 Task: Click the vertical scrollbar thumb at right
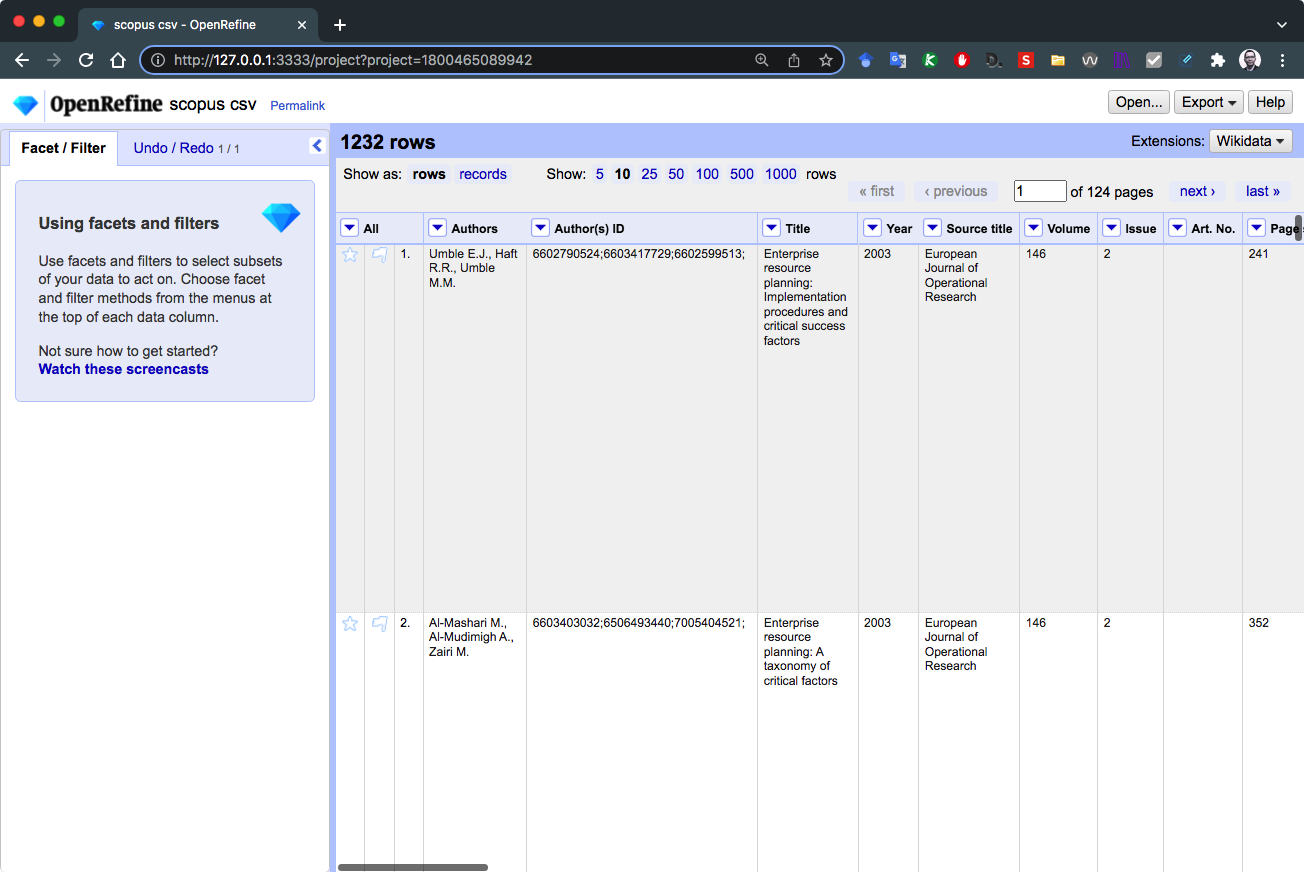click(x=1299, y=228)
